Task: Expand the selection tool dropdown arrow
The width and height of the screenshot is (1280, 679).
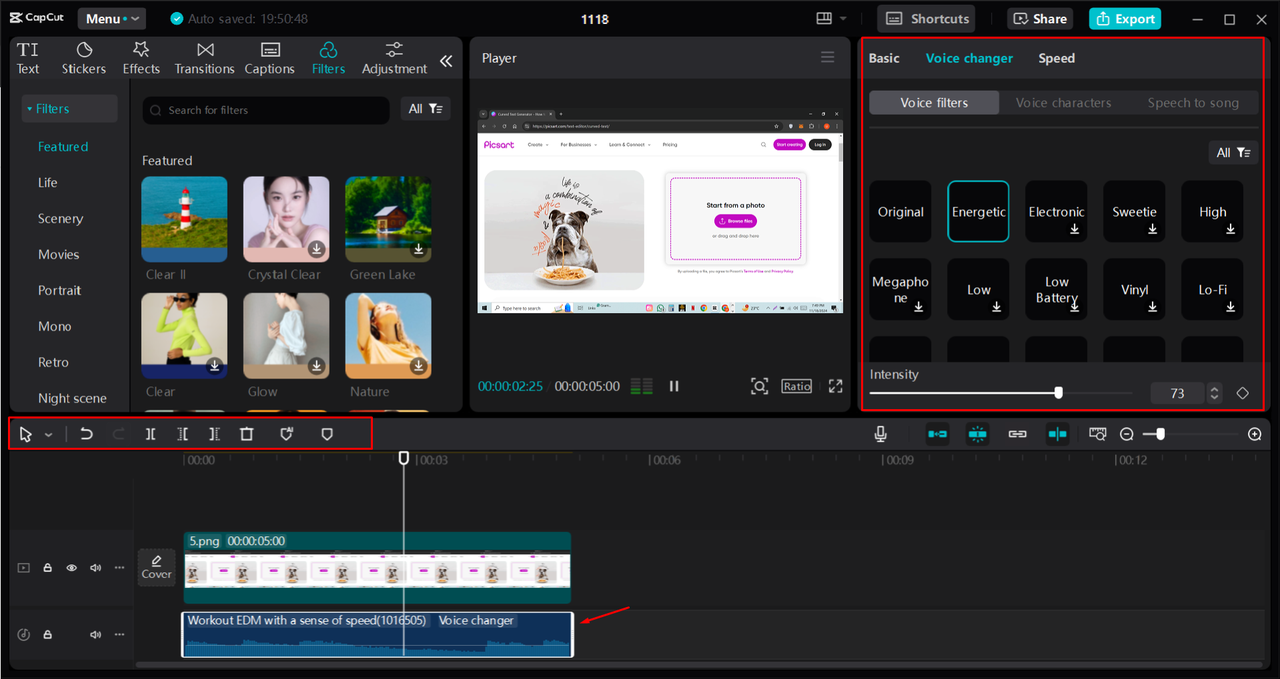Action: click(48, 435)
